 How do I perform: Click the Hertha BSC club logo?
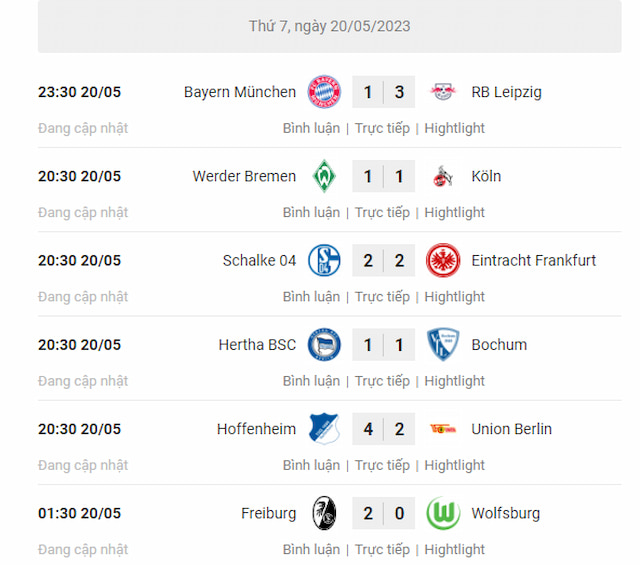[x=324, y=345]
